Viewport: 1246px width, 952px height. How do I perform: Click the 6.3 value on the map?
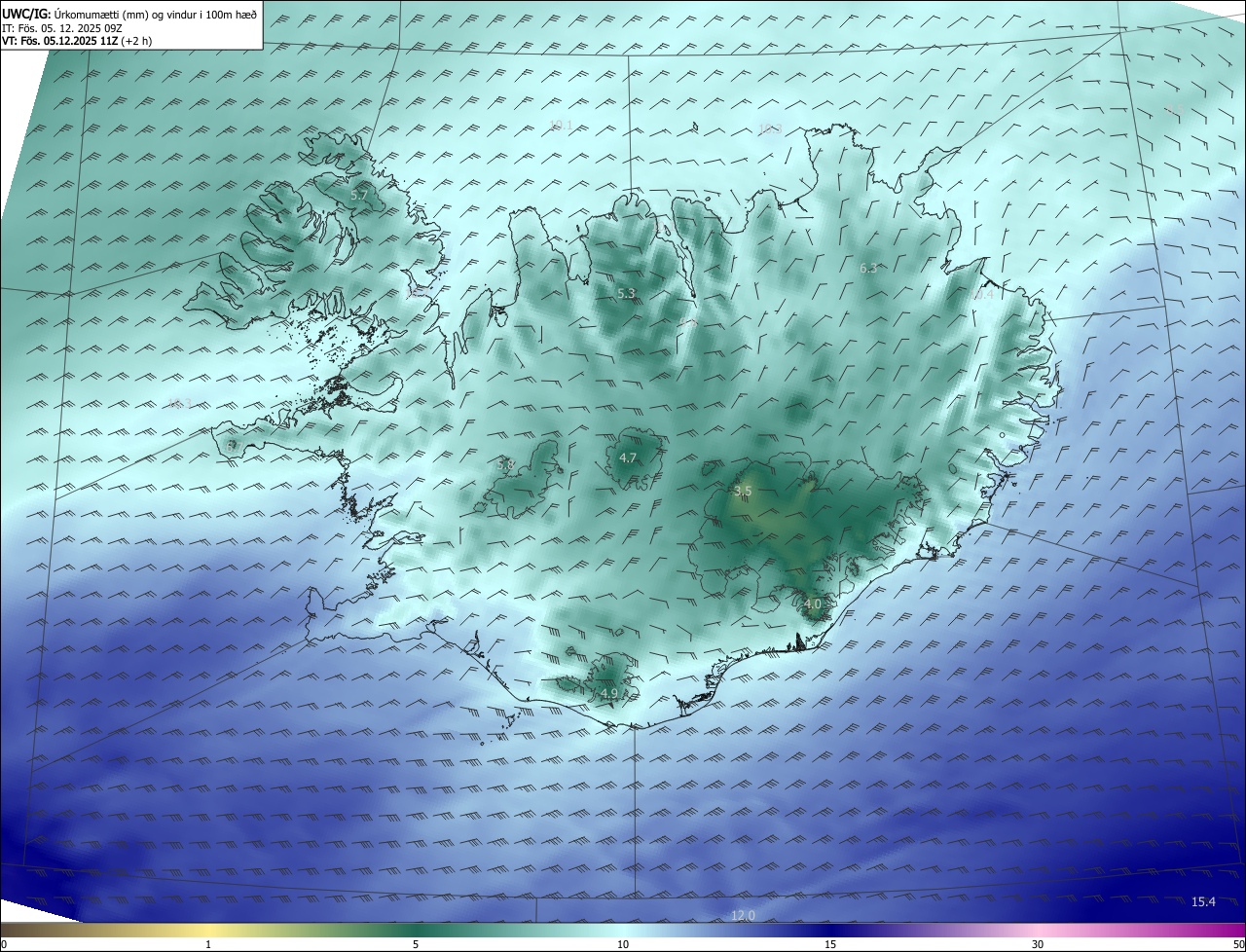click(868, 268)
